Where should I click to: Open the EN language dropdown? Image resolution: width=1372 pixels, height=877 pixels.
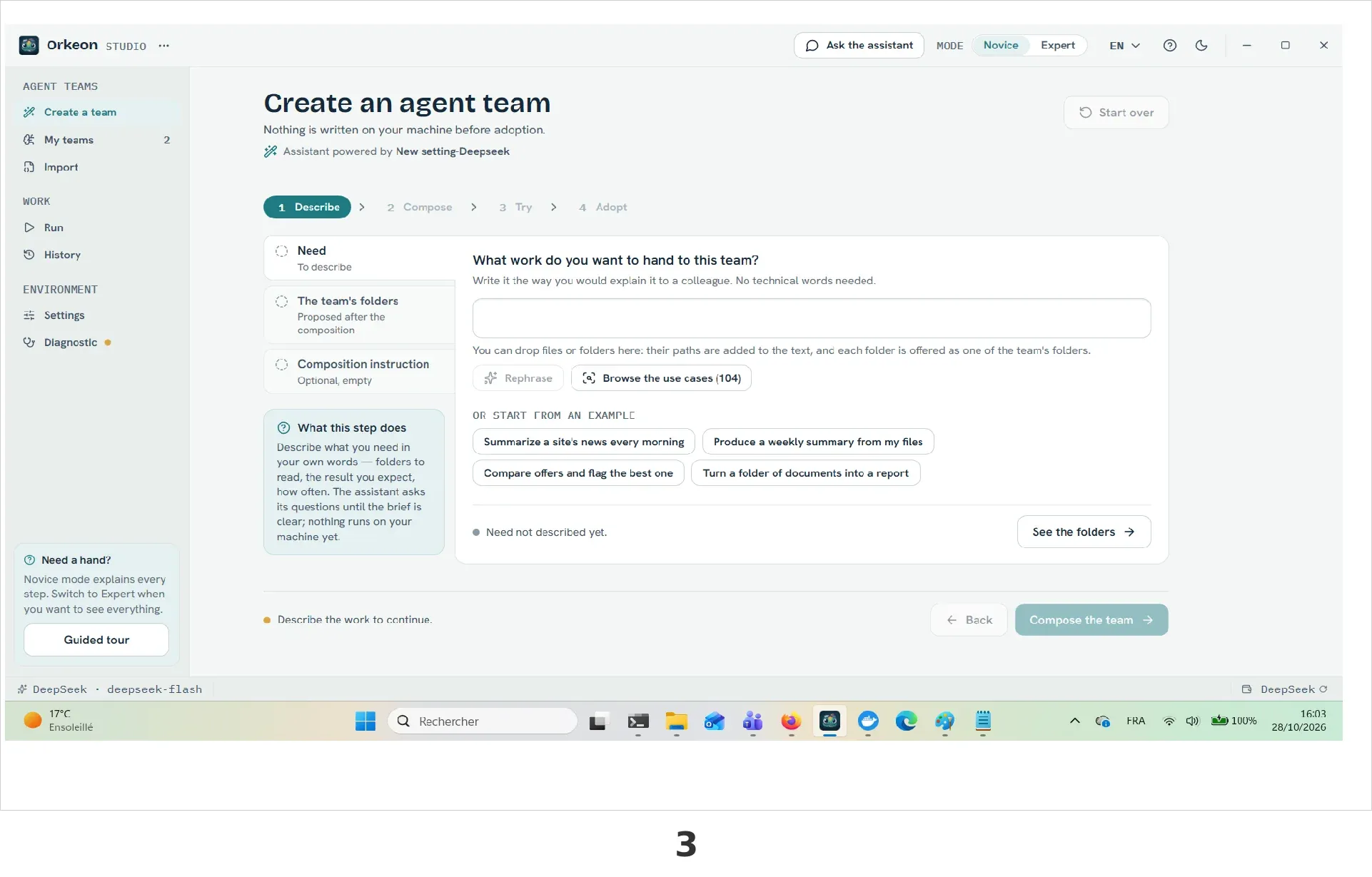pos(1124,46)
